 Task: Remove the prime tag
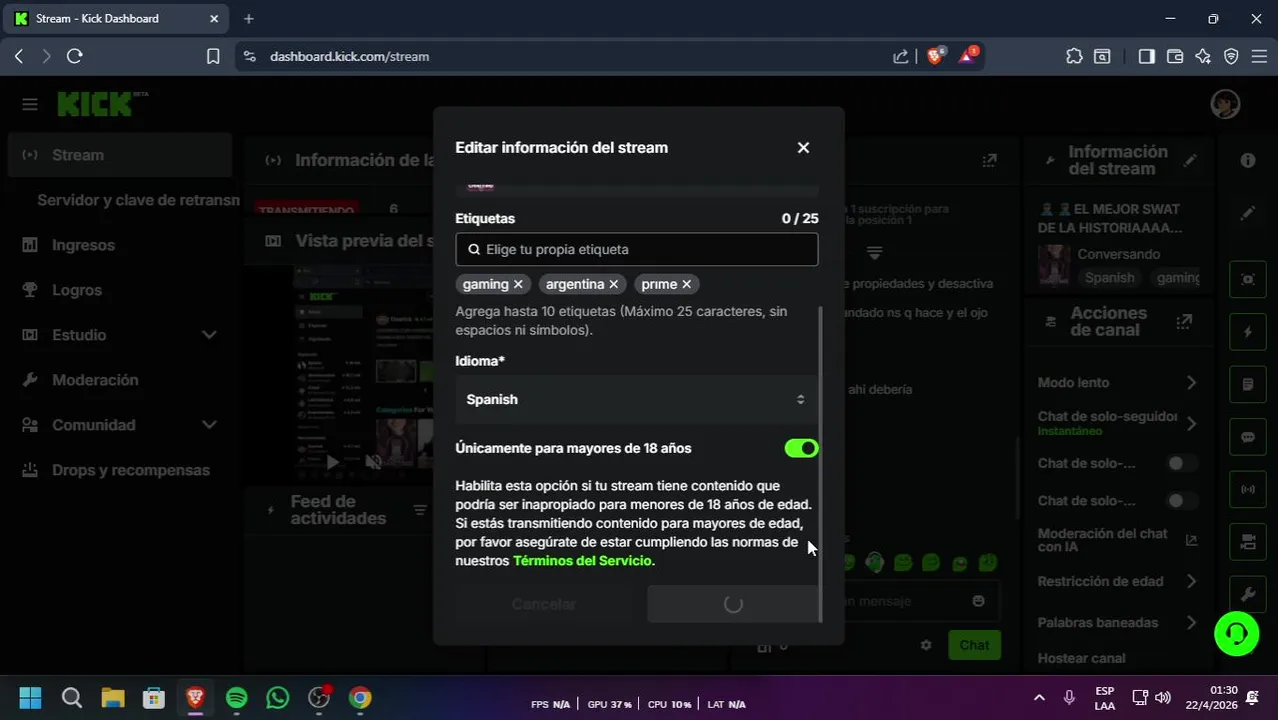click(686, 285)
